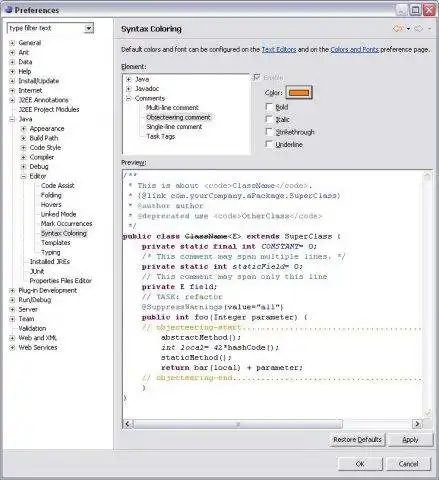
Task: Select Validation preferences item
Action: [32, 328]
